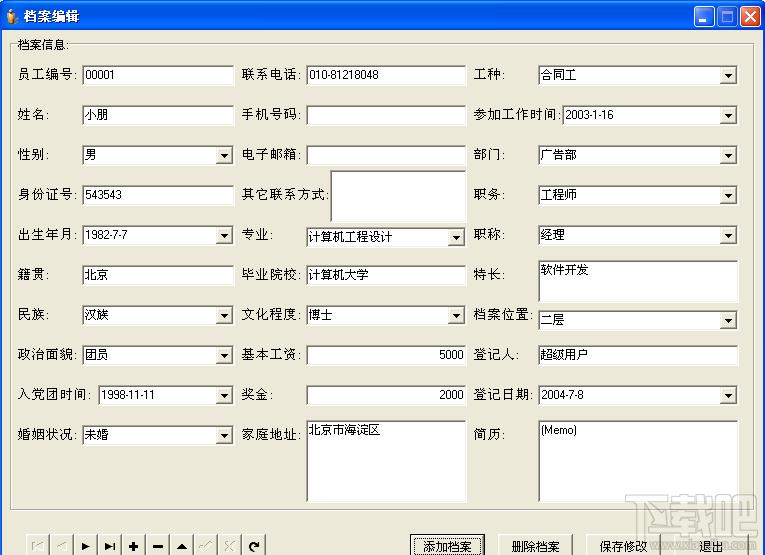The image size is (765, 555).
Task: Jump to last record navigator button
Action: [x=110, y=546]
